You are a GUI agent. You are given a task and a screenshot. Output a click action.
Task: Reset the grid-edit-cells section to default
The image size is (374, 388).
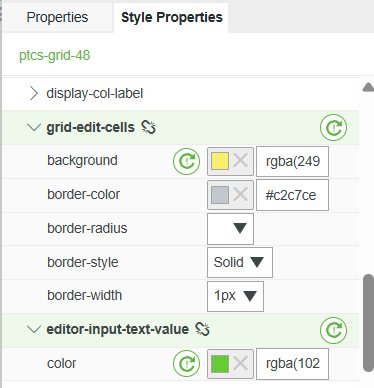pos(333,127)
